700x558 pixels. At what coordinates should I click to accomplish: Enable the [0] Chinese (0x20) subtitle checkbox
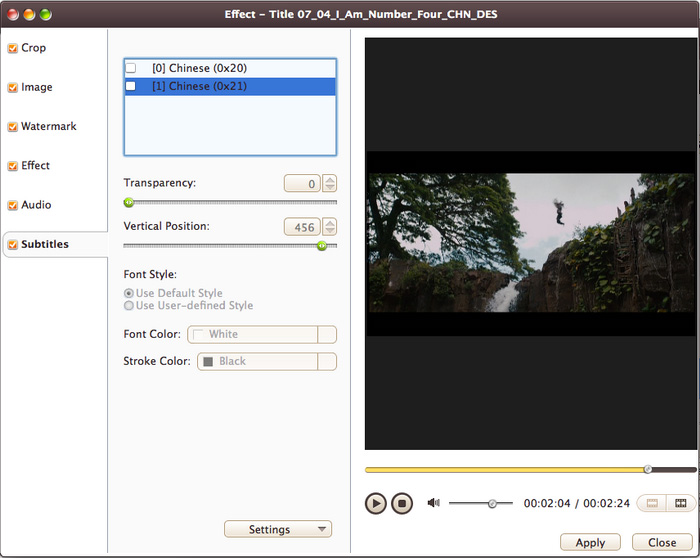pyautogui.click(x=130, y=68)
